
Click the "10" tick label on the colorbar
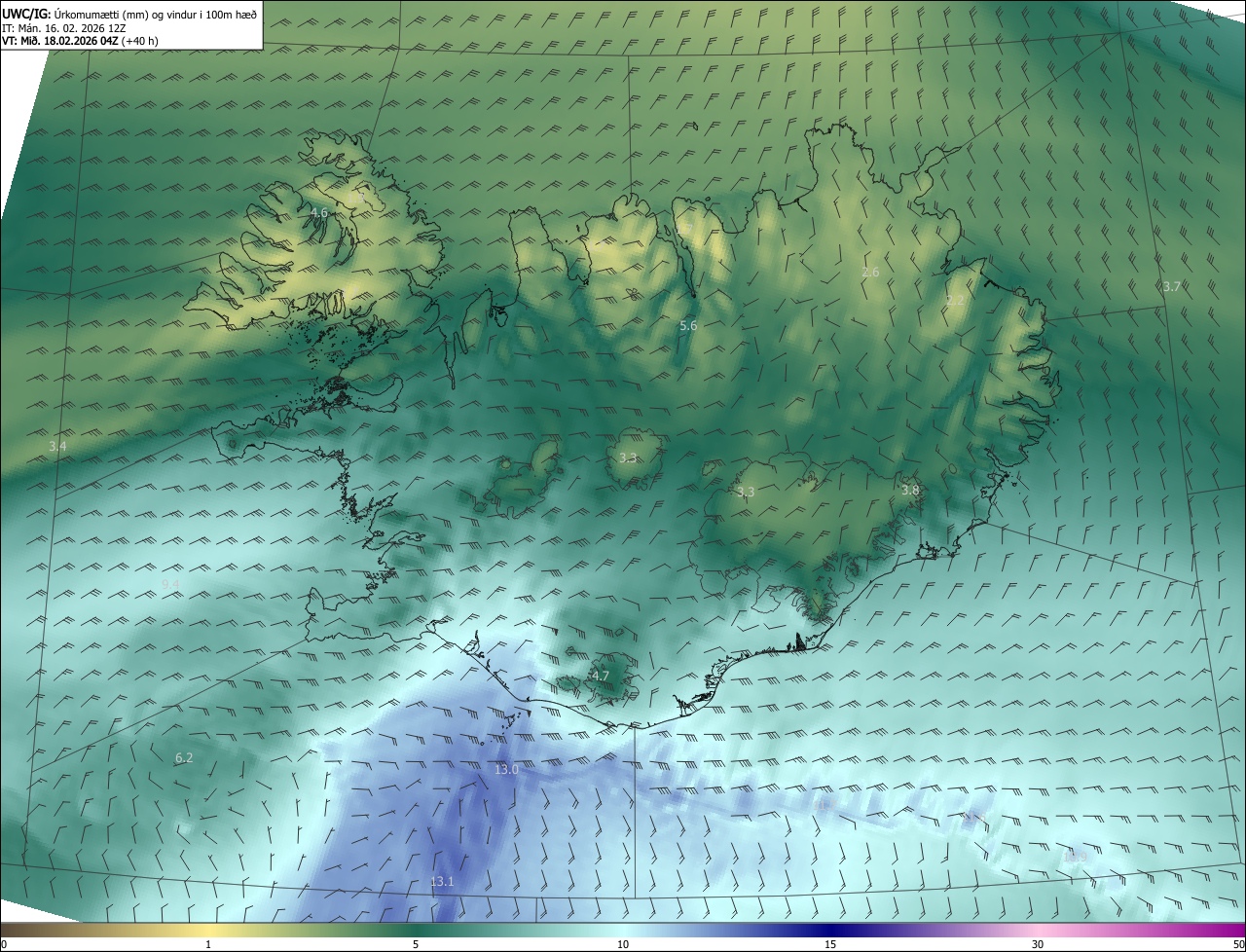tap(623, 944)
